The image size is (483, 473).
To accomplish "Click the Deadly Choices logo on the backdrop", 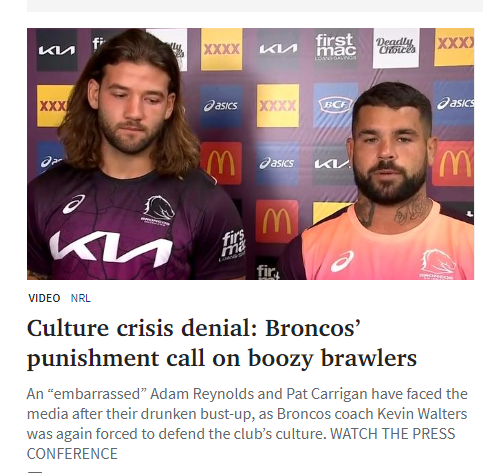I will 396,47.
